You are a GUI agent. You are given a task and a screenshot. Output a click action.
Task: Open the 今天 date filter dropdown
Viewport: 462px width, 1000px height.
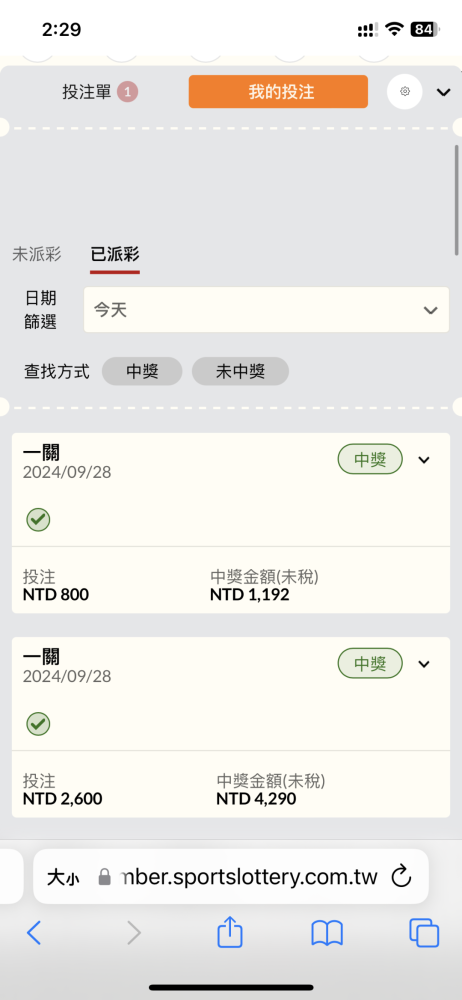266,310
